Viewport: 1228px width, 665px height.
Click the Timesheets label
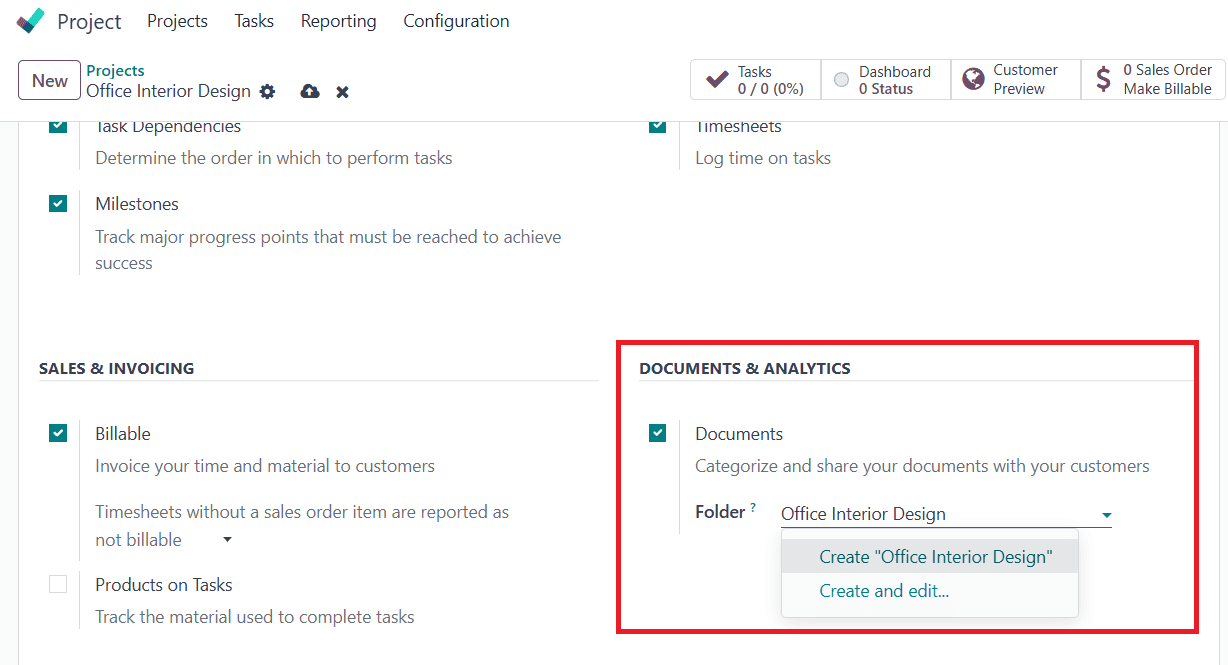pos(739,127)
